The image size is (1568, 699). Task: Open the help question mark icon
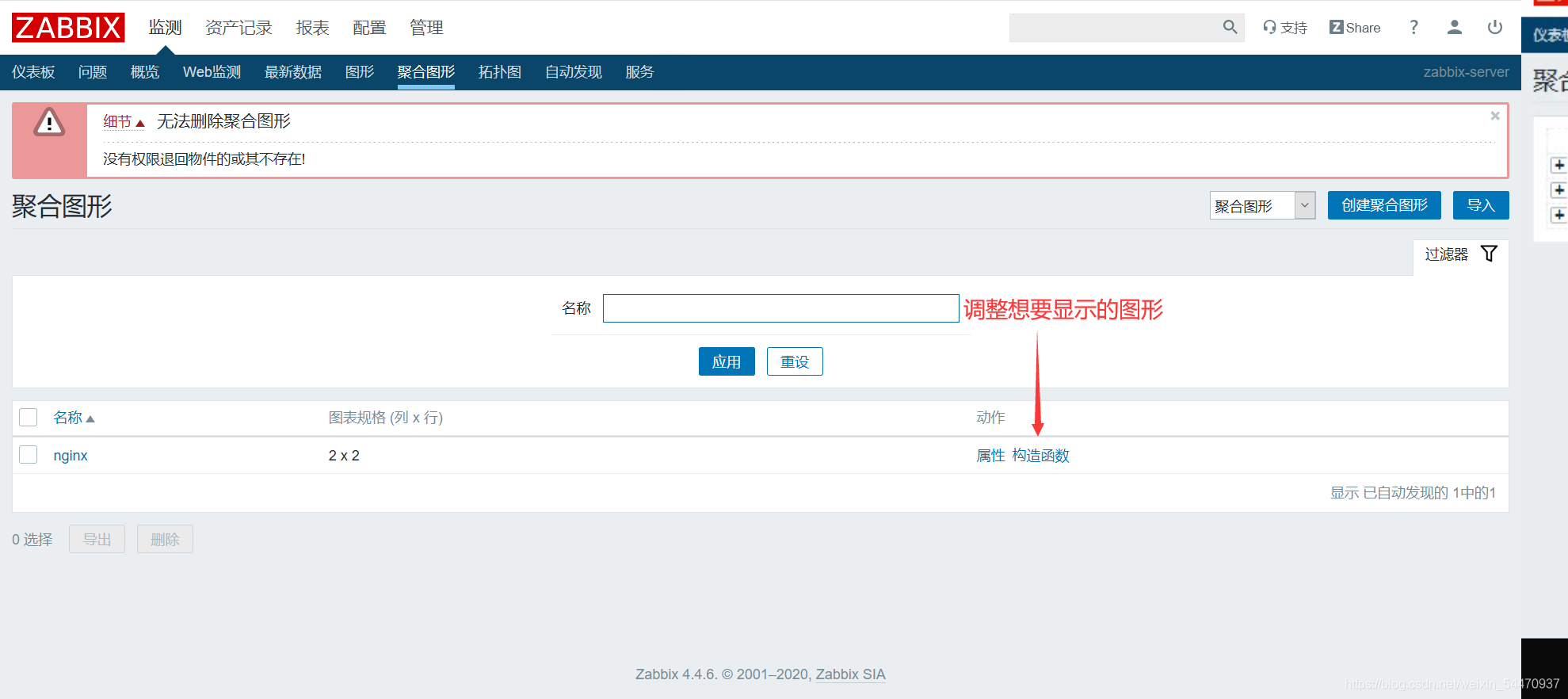pyautogui.click(x=1413, y=28)
